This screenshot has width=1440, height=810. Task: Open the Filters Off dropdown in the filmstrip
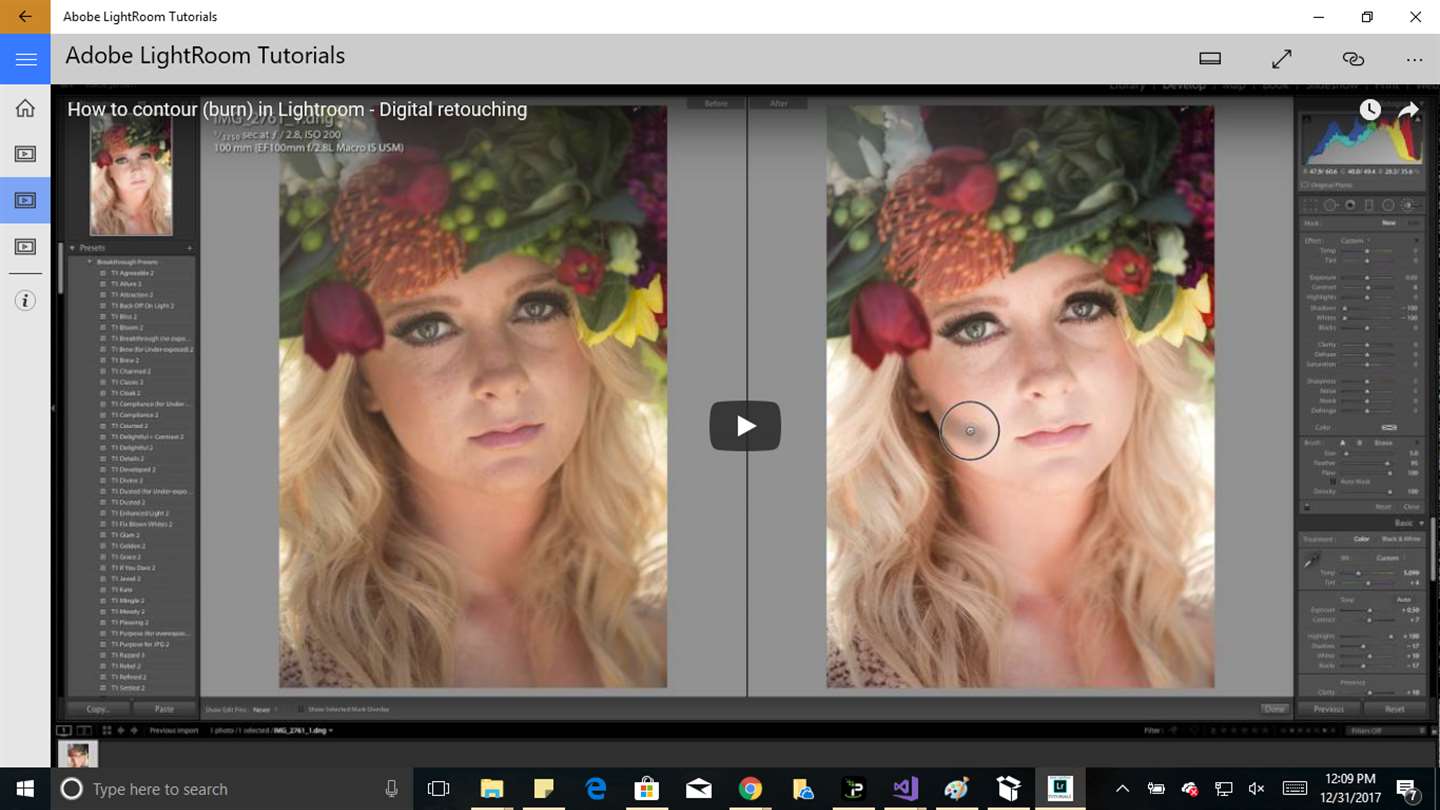pos(1386,731)
